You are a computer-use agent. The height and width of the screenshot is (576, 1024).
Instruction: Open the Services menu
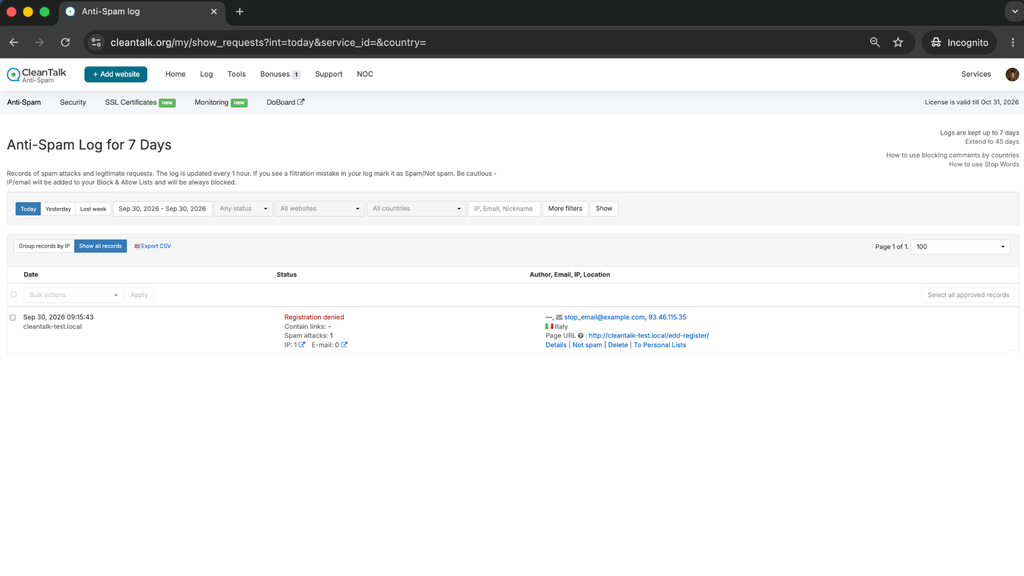point(976,74)
